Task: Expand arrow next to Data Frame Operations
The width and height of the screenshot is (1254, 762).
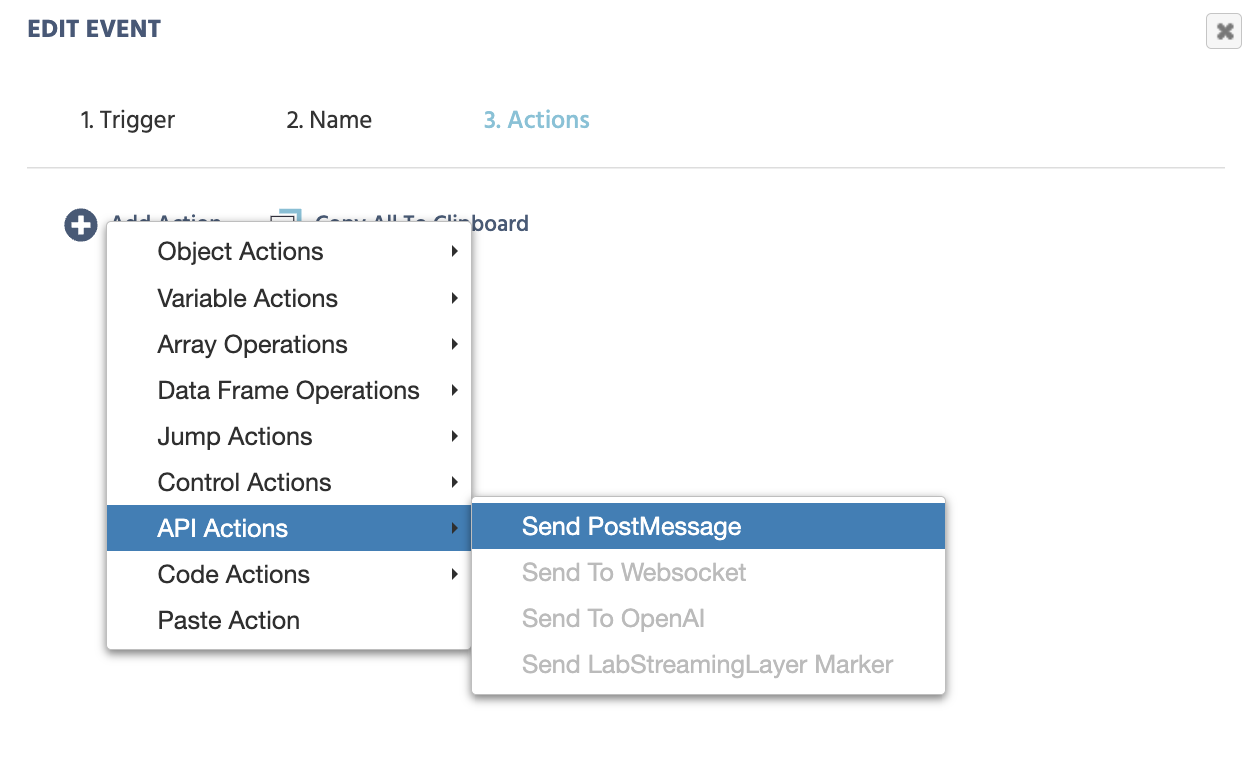Action: coord(454,390)
